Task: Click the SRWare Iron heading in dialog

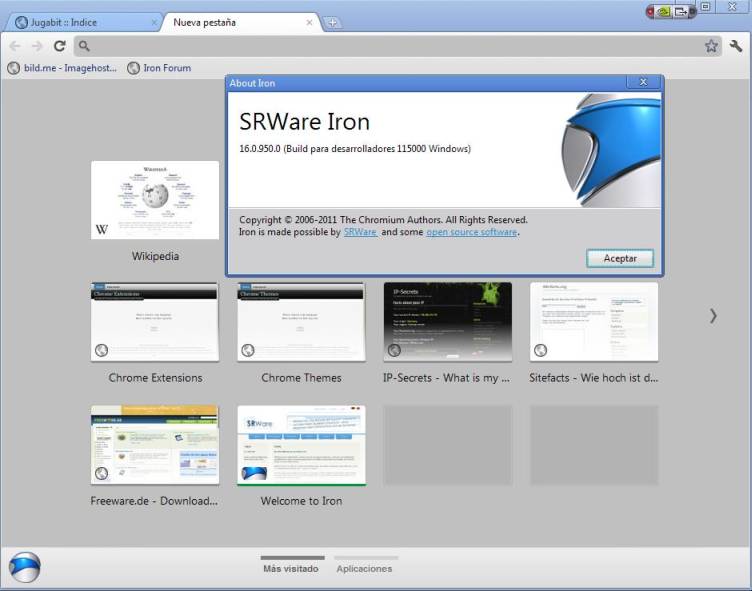Action: click(x=305, y=122)
